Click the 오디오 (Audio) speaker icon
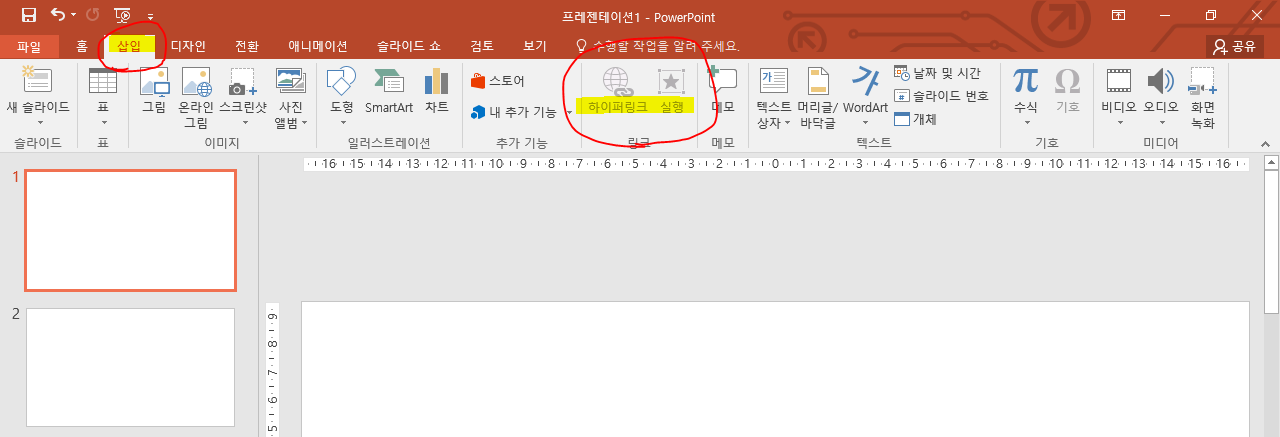Image resolution: width=1280 pixels, height=437 pixels. [1160, 82]
